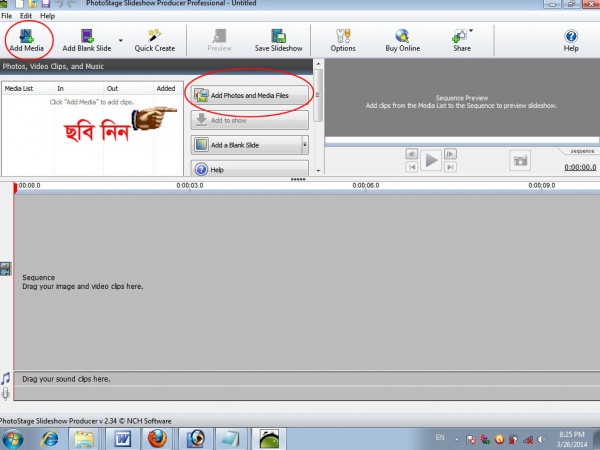Click the 0:00:06.0 timeline ruler mark

click(366, 186)
